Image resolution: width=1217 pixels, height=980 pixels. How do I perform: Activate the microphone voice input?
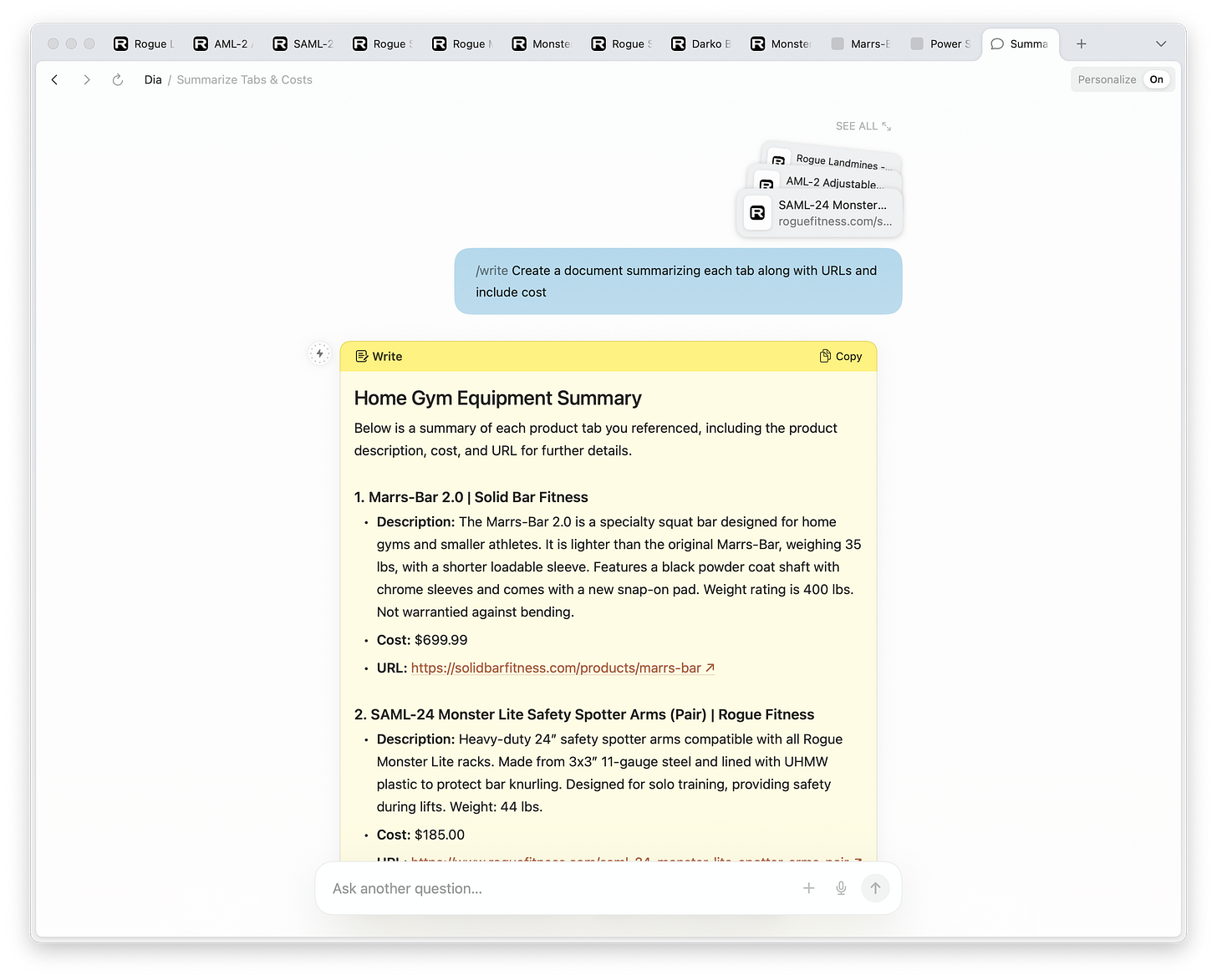pyautogui.click(x=840, y=888)
